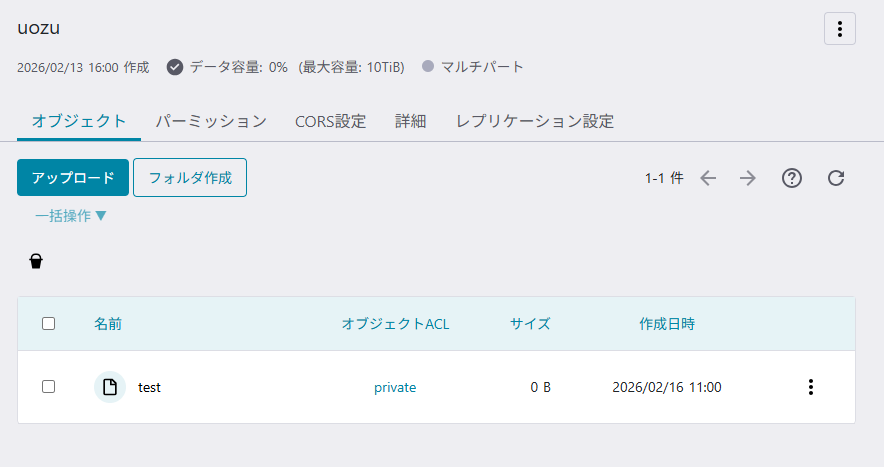Click the アップロード button
The width and height of the screenshot is (884, 467).
(x=73, y=178)
